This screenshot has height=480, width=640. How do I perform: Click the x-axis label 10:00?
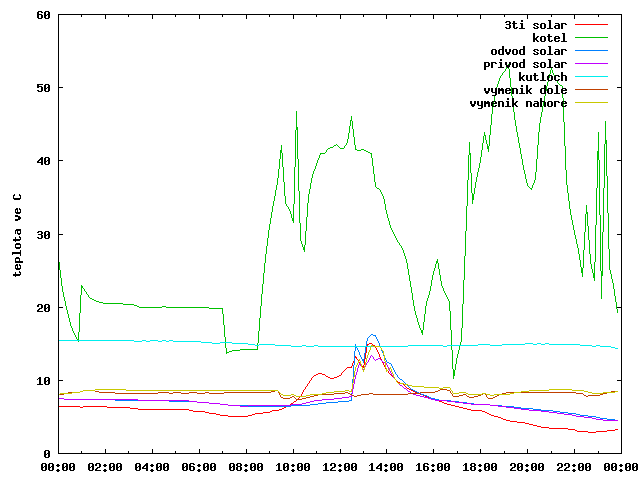click(293, 467)
